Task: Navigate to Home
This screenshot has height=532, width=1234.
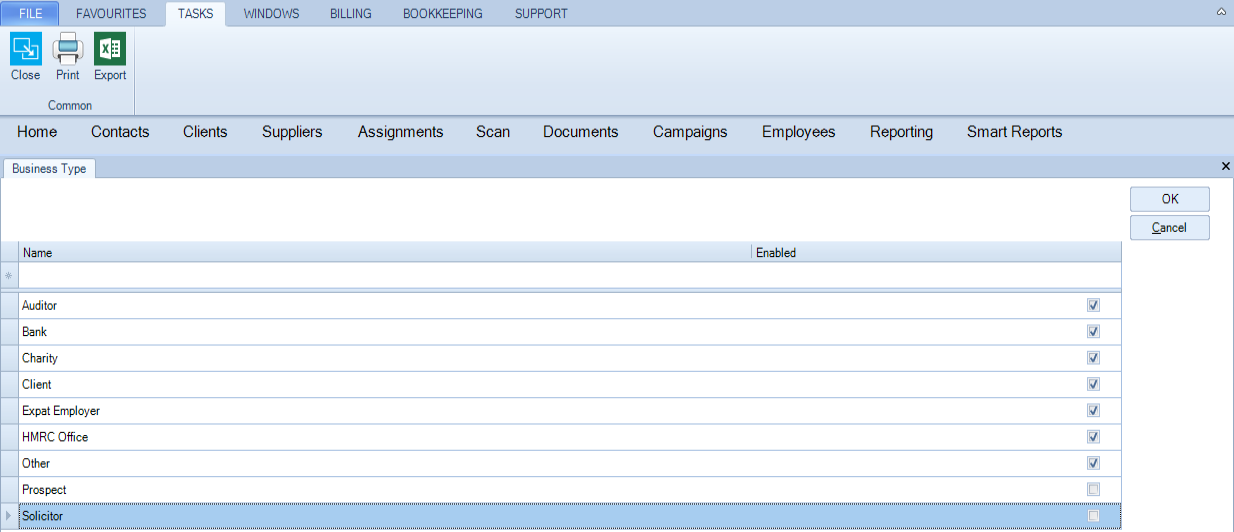Action: click(37, 132)
